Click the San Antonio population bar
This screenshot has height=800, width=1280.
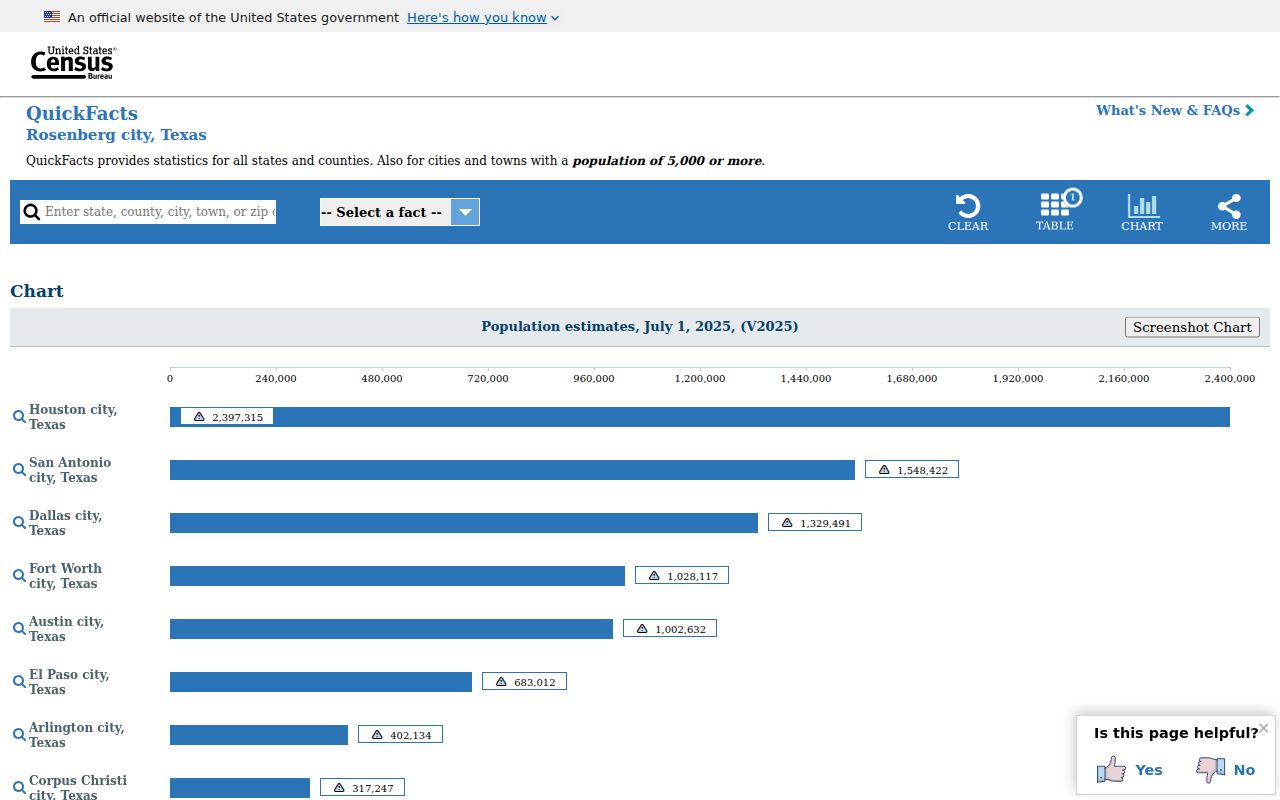click(512, 470)
